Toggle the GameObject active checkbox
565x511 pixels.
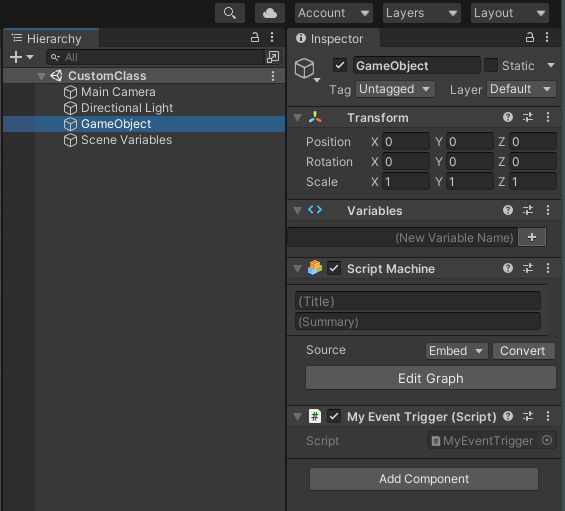coord(339,65)
